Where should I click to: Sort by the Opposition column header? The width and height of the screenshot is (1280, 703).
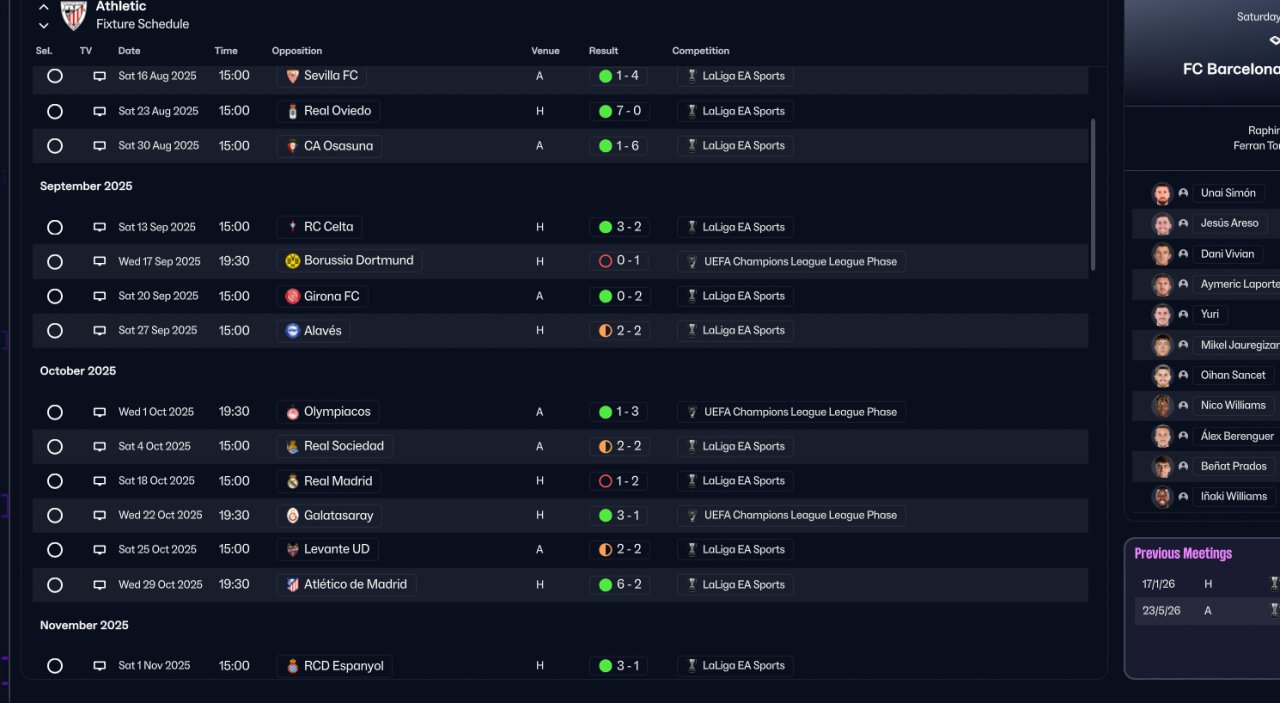point(297,51)
